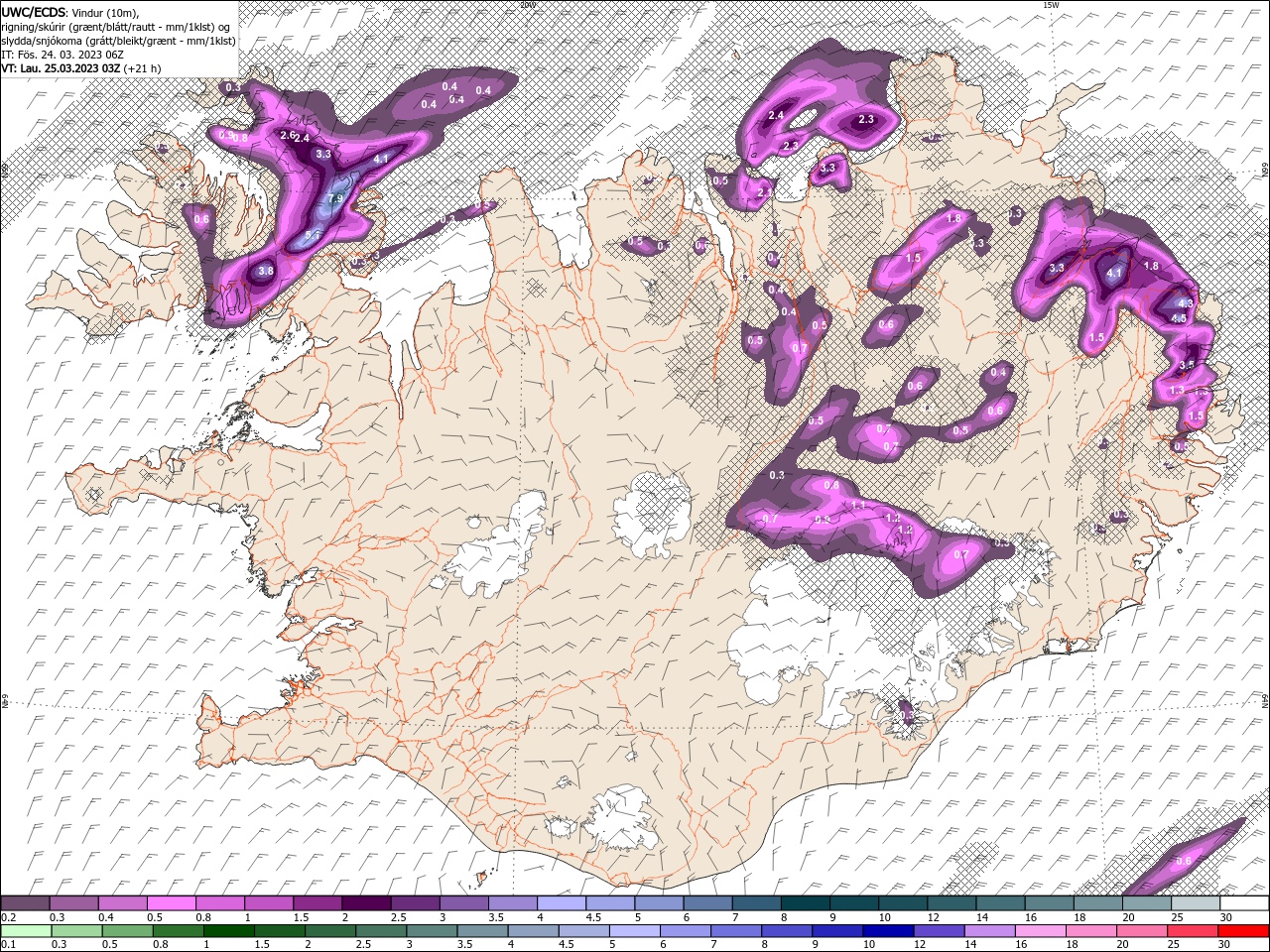Click the 'UWC/ECDS: Vindur (10m)' title text

click(x=70, y=11)
